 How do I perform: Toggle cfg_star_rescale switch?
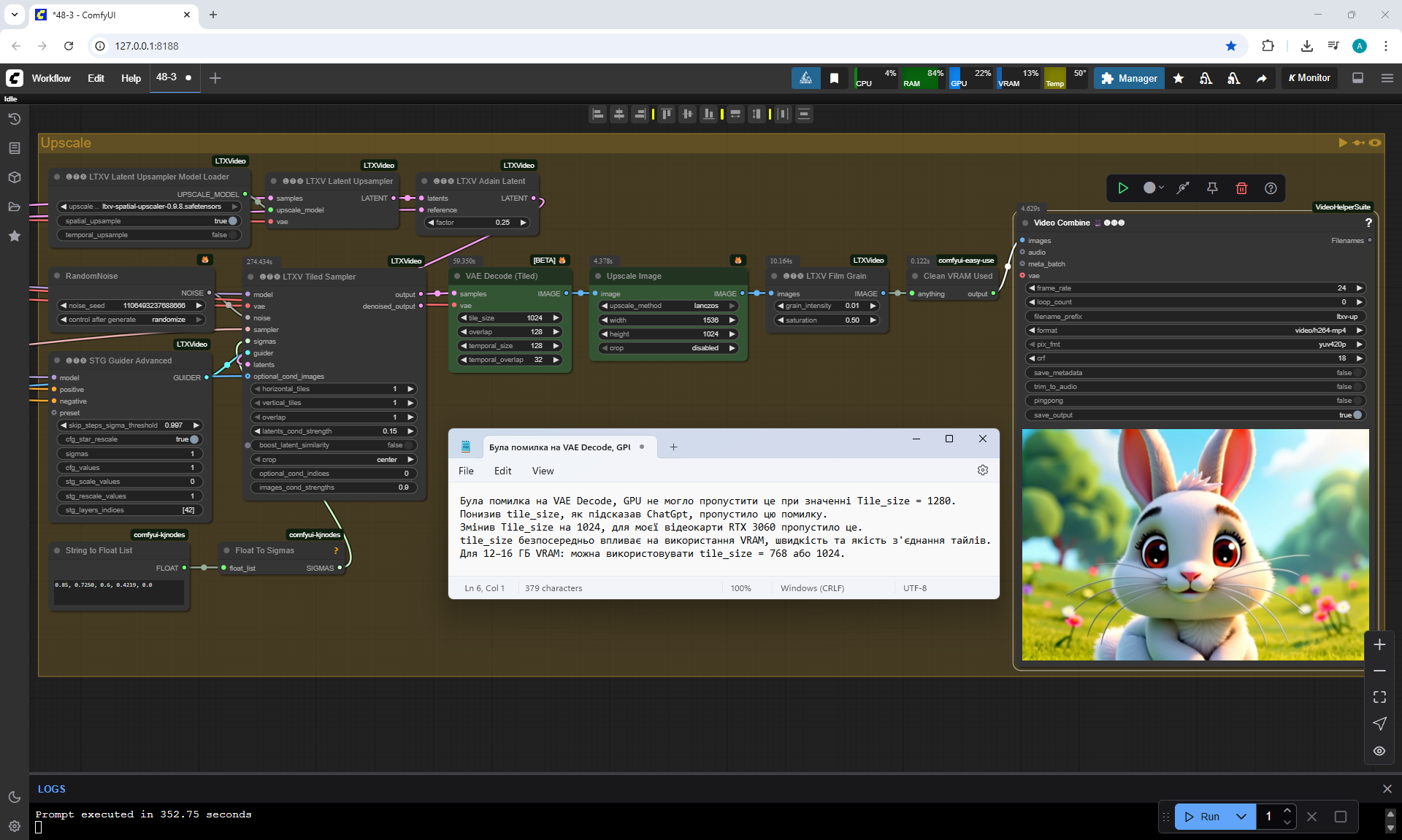[194, 439]
